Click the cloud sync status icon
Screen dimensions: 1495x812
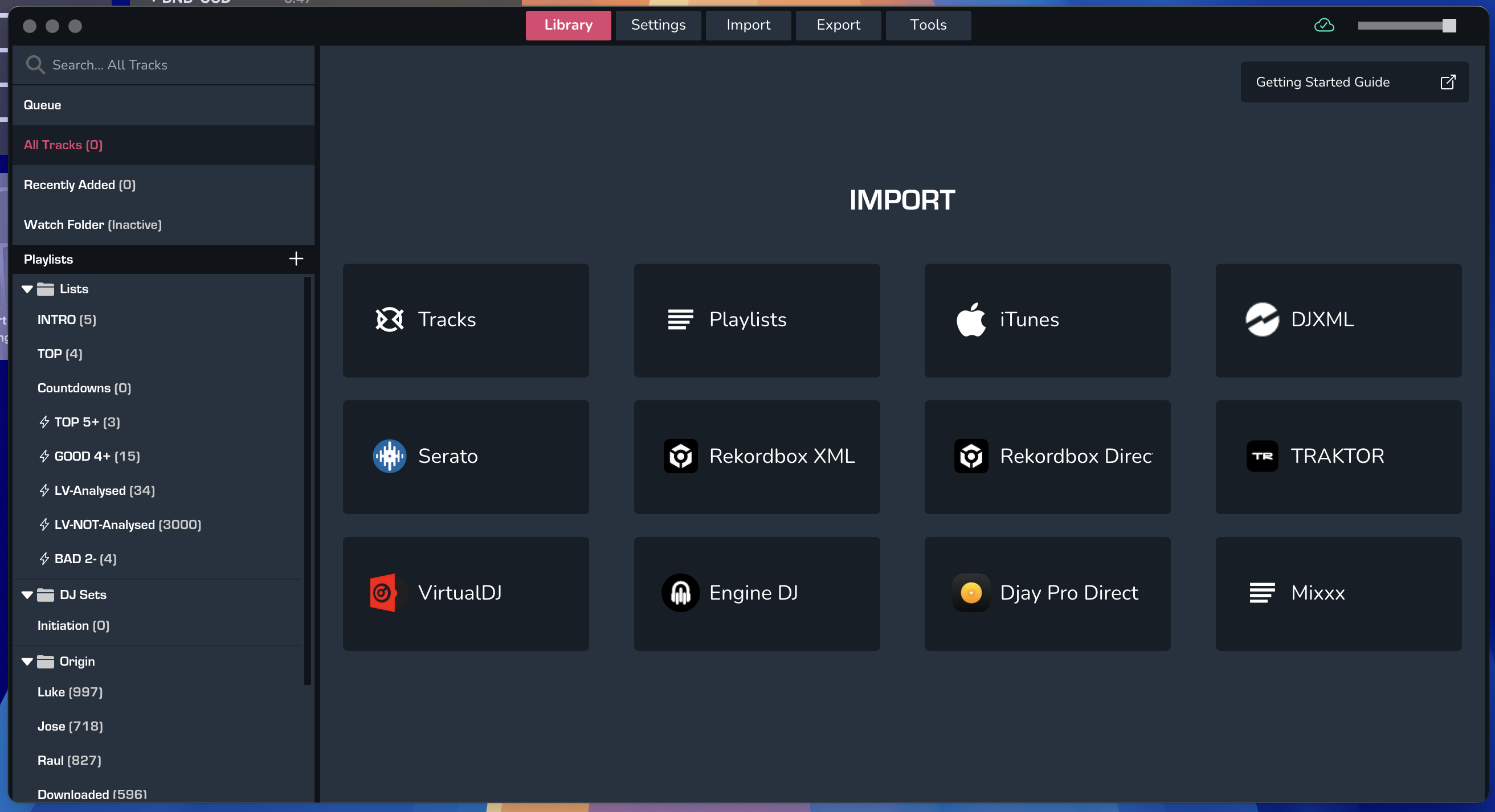[1324, 26]
